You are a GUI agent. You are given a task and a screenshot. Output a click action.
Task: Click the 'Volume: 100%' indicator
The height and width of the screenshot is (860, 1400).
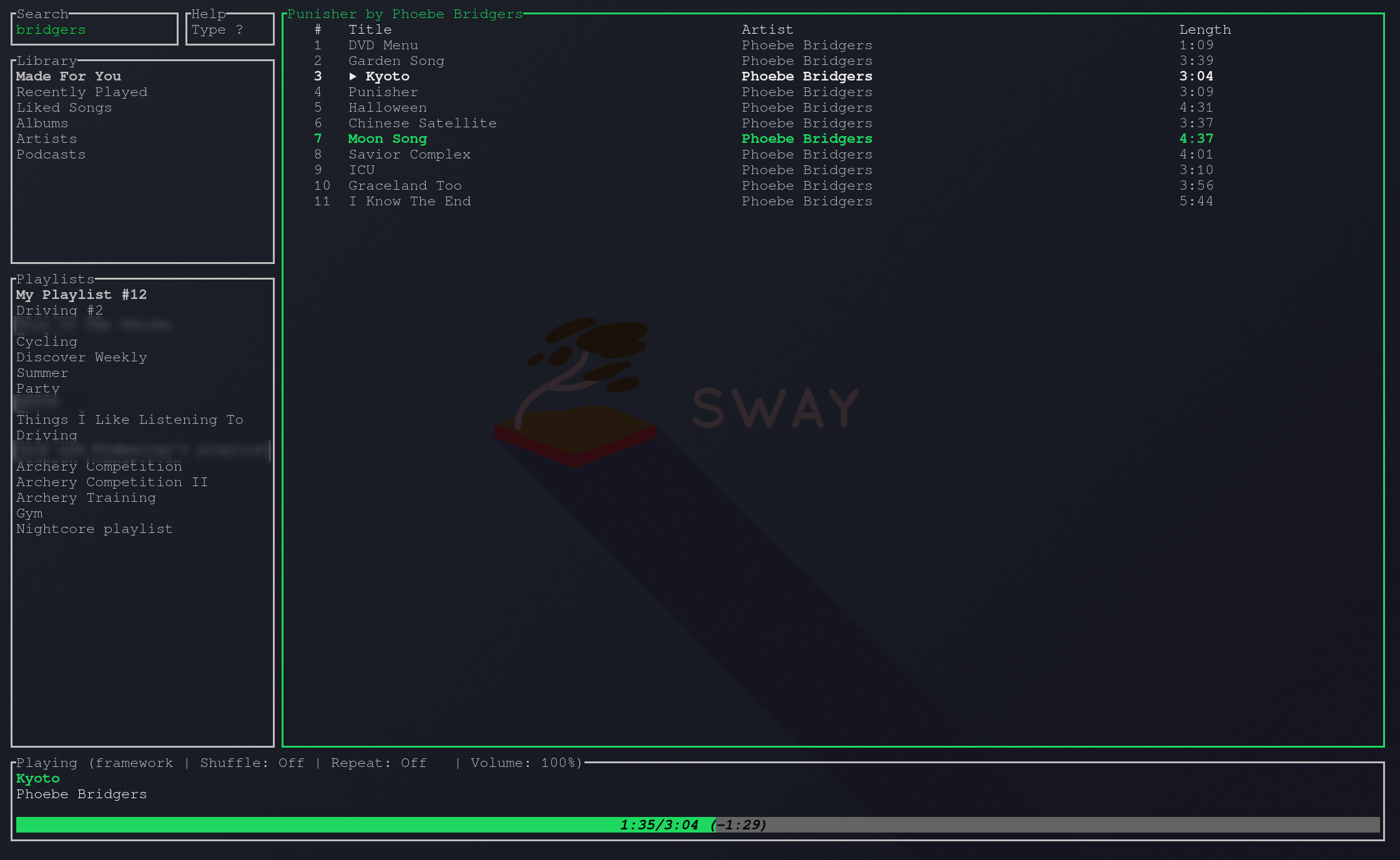click(525, 763)
